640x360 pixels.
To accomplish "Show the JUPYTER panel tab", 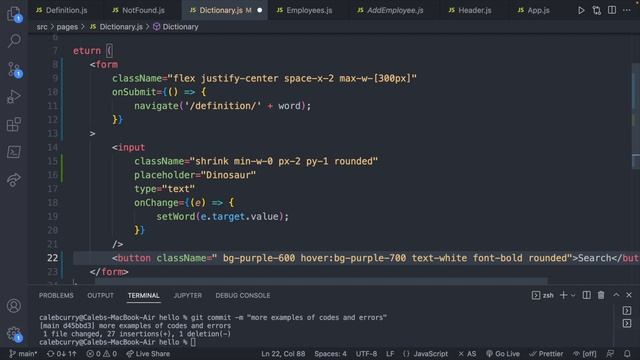I will tap(188, 295).
